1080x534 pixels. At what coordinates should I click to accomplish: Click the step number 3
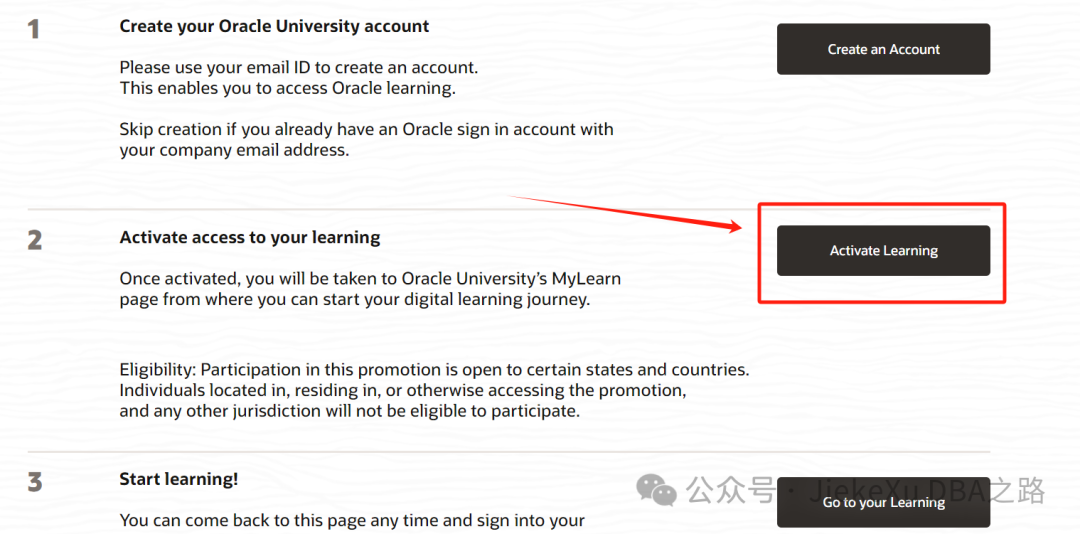coord(34,482)
